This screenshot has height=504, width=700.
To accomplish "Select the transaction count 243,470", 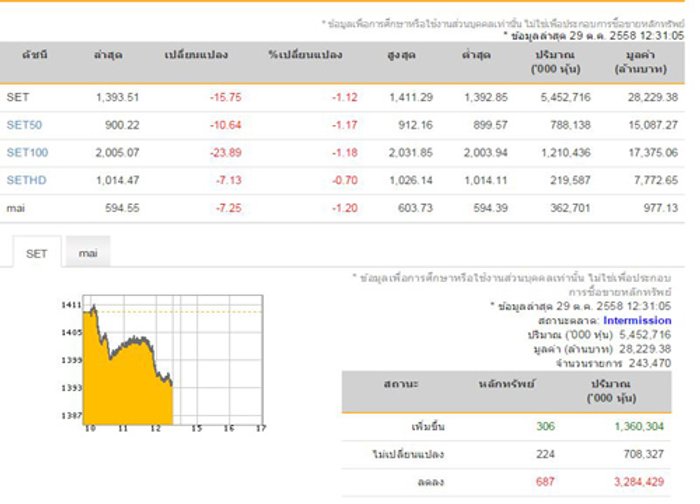I will tap(650, 363).
